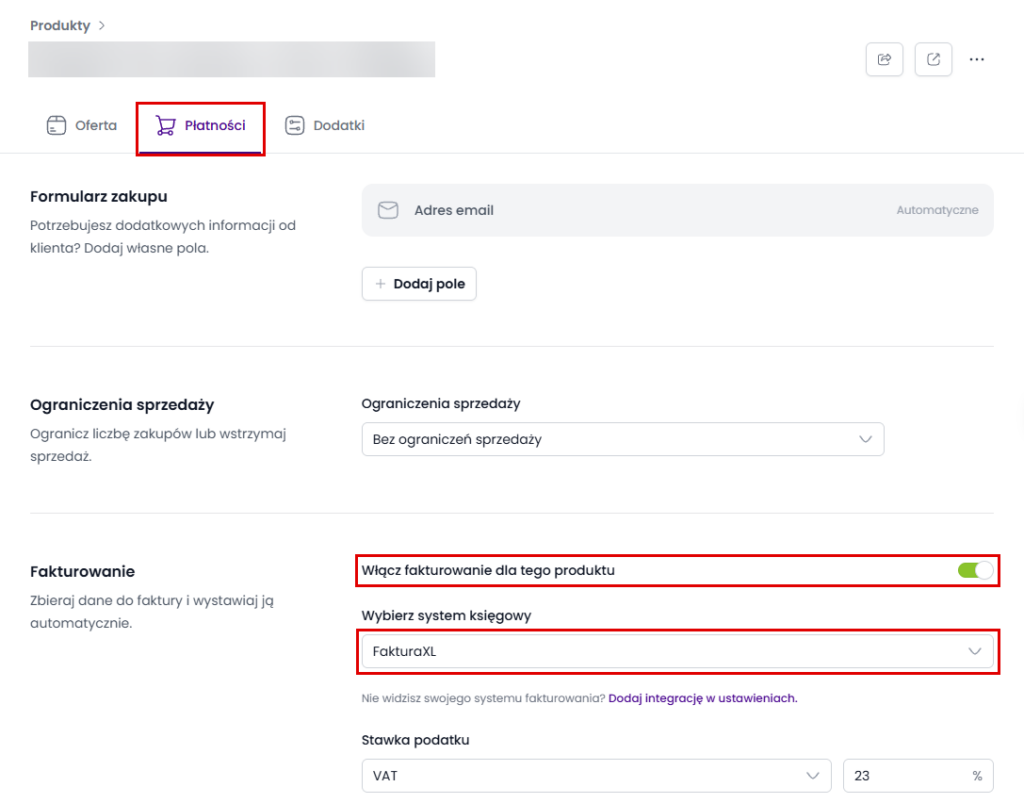Open the Ograniczenia sprzedaży dropdown
Screen dimensions: 1024x803
pyautogui.click(x=622, y=439)
